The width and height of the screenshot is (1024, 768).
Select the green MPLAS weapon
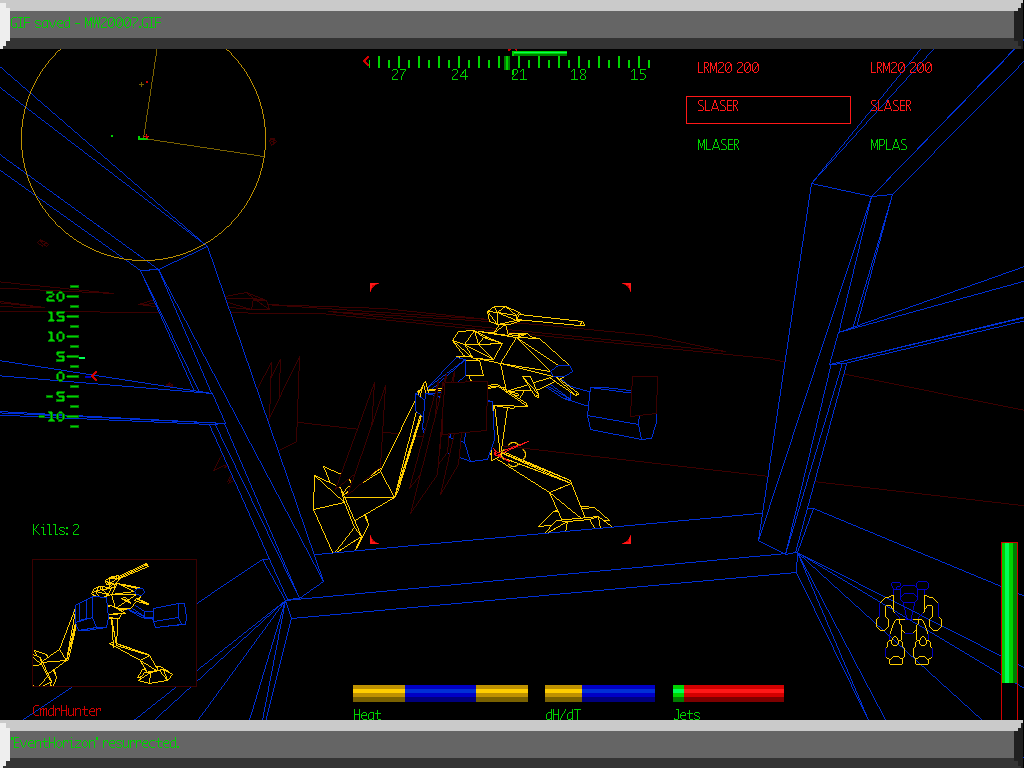point(889,145)
